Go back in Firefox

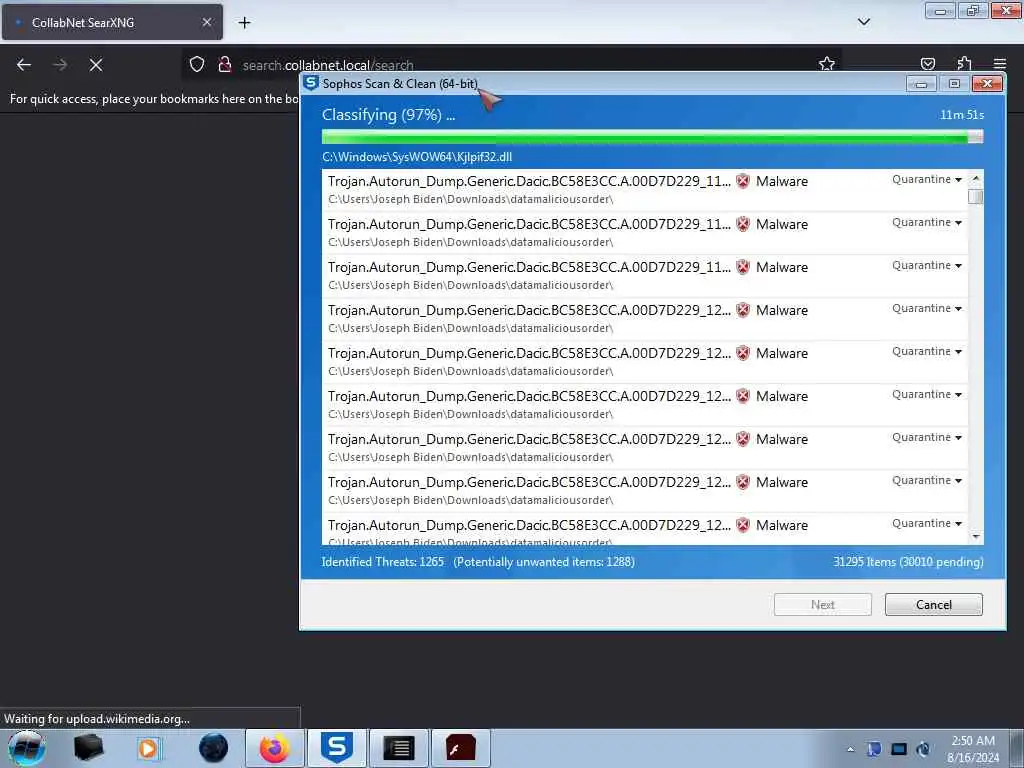click(x=24, y=65)
